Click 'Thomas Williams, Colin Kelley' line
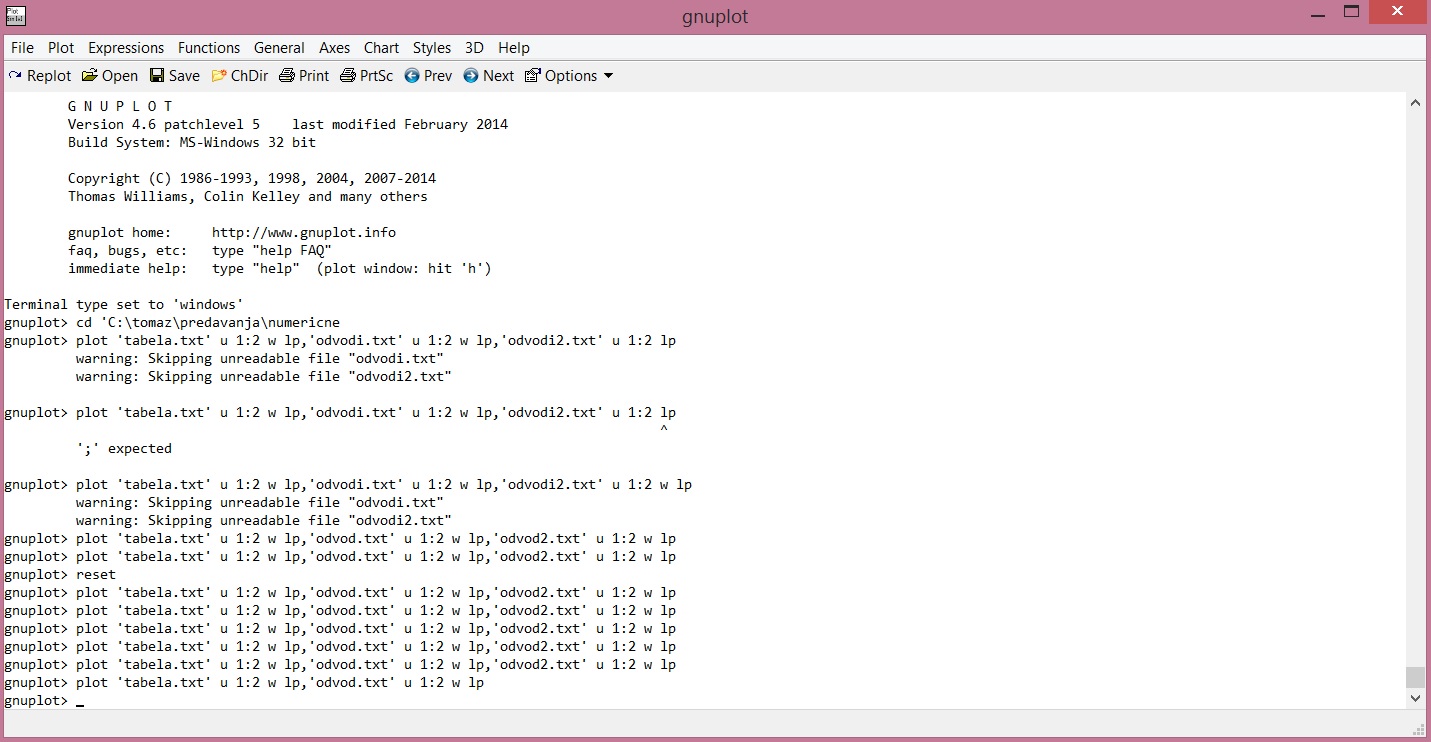 tap(248, 197)
